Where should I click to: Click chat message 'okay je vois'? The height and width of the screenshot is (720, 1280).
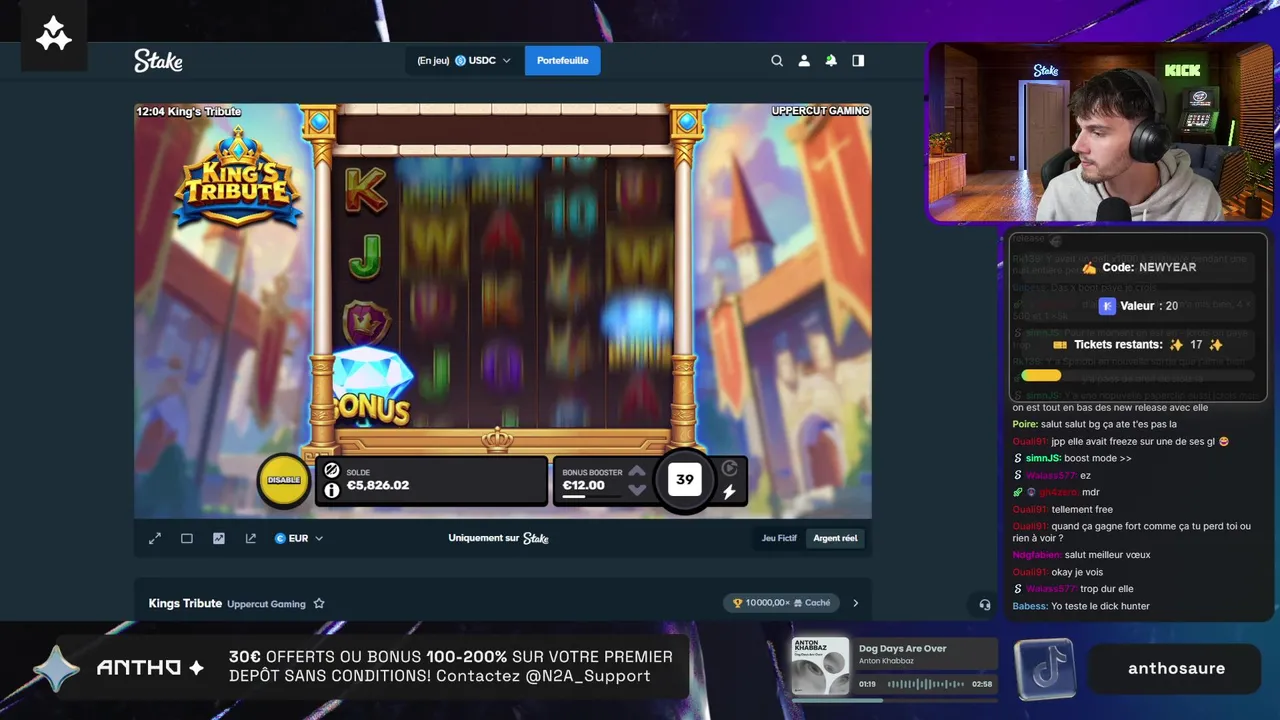click(1077, 572)
